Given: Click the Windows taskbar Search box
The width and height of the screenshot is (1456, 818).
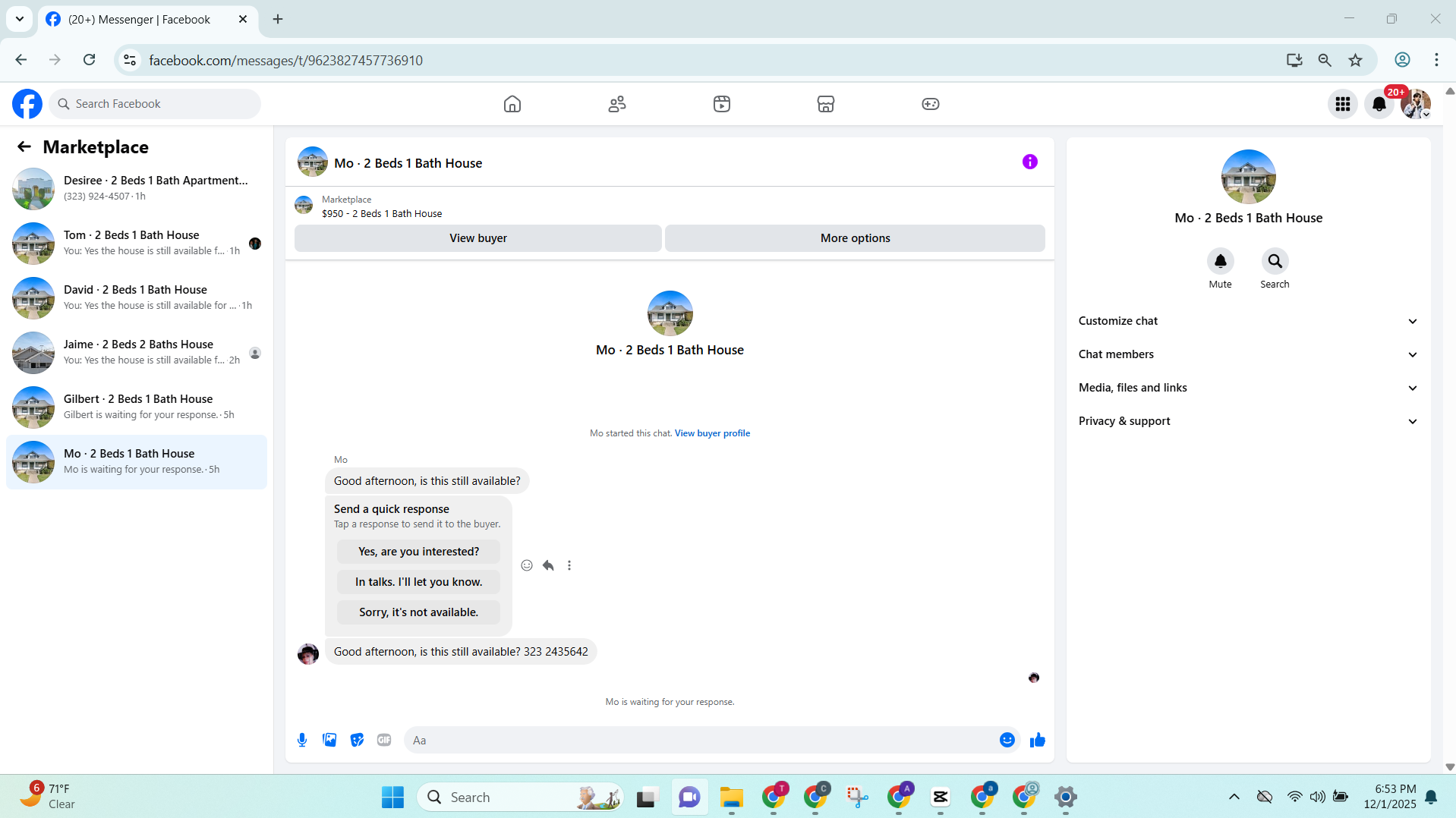Looking at the screenshot, I should (520, 798).
